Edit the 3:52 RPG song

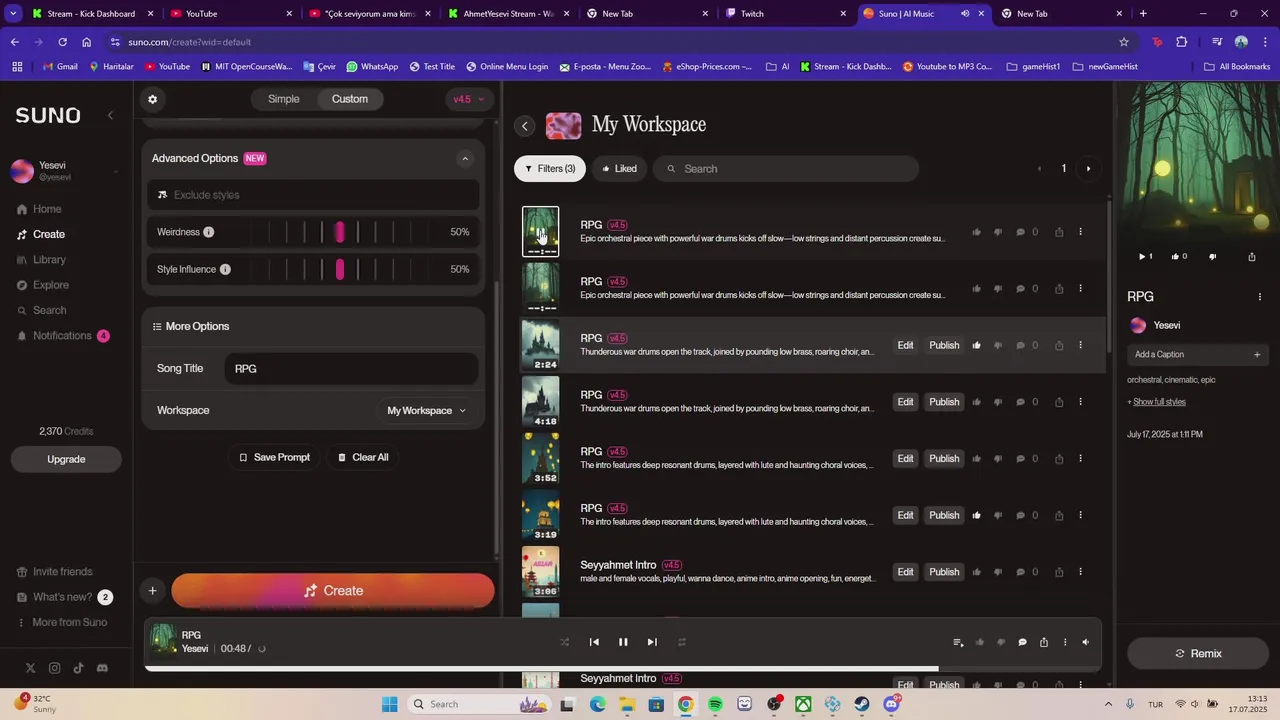(x=905, y=459)
